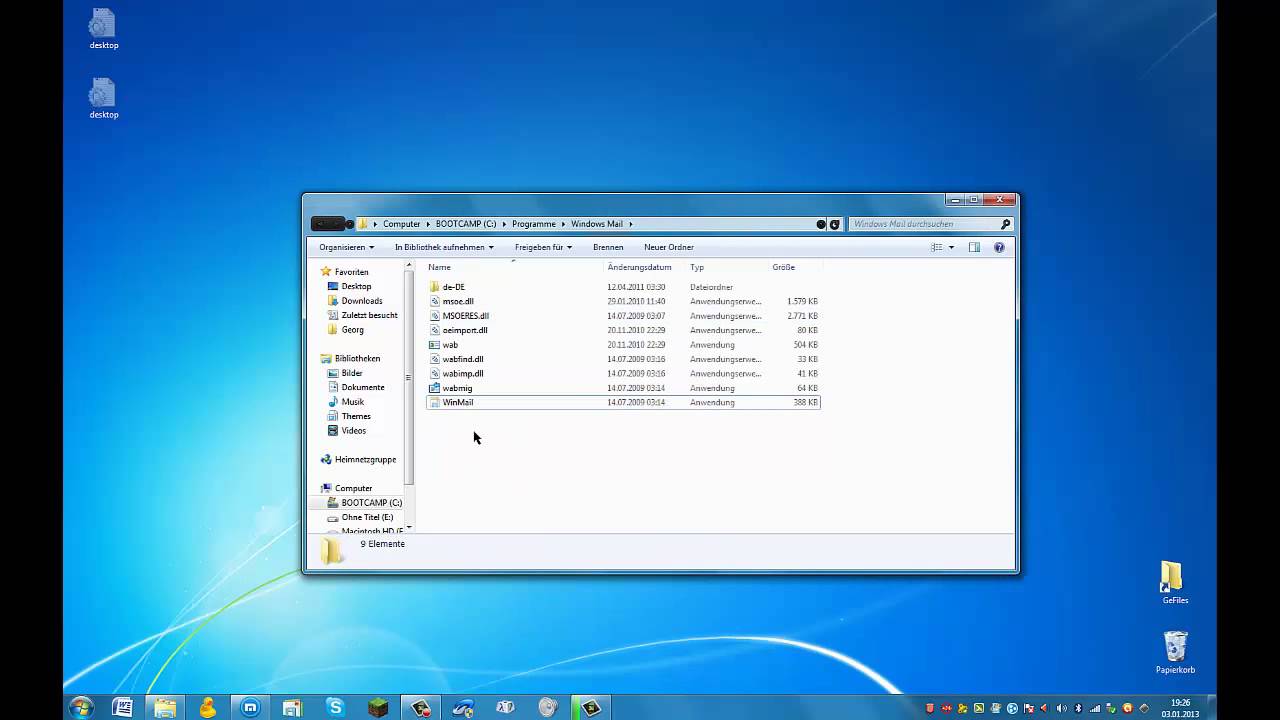Click the Brennen button
This screenshot has height=720, width=1280.
(608, 247)
